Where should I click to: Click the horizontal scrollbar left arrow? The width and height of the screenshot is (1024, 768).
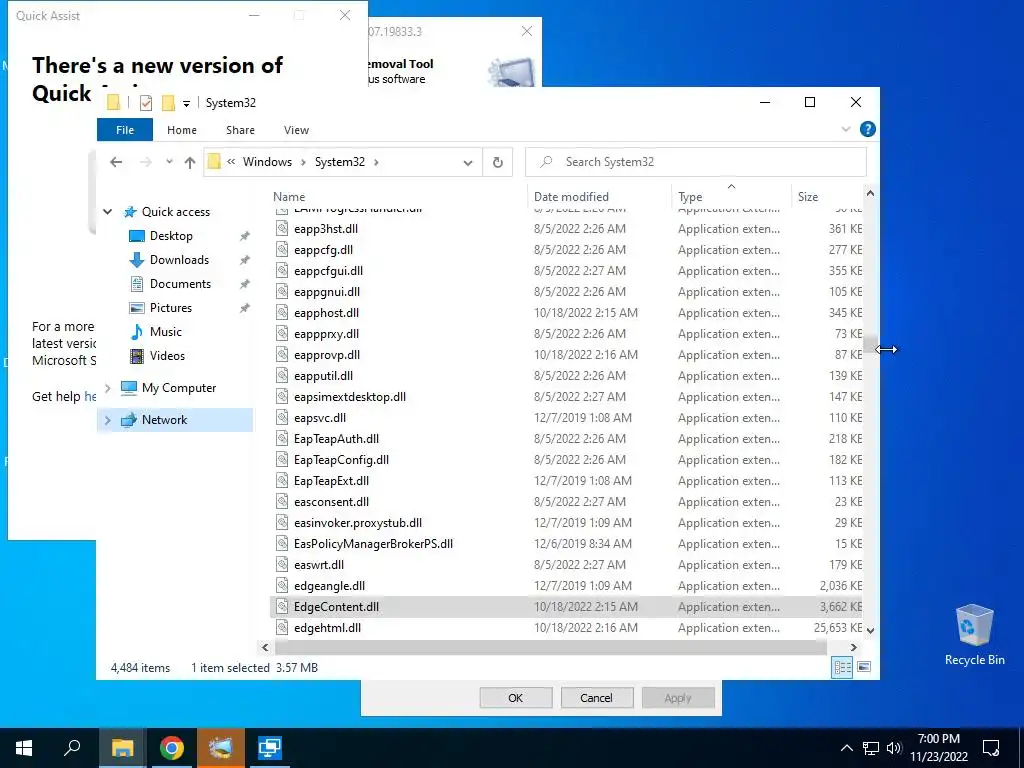point(265,647)
